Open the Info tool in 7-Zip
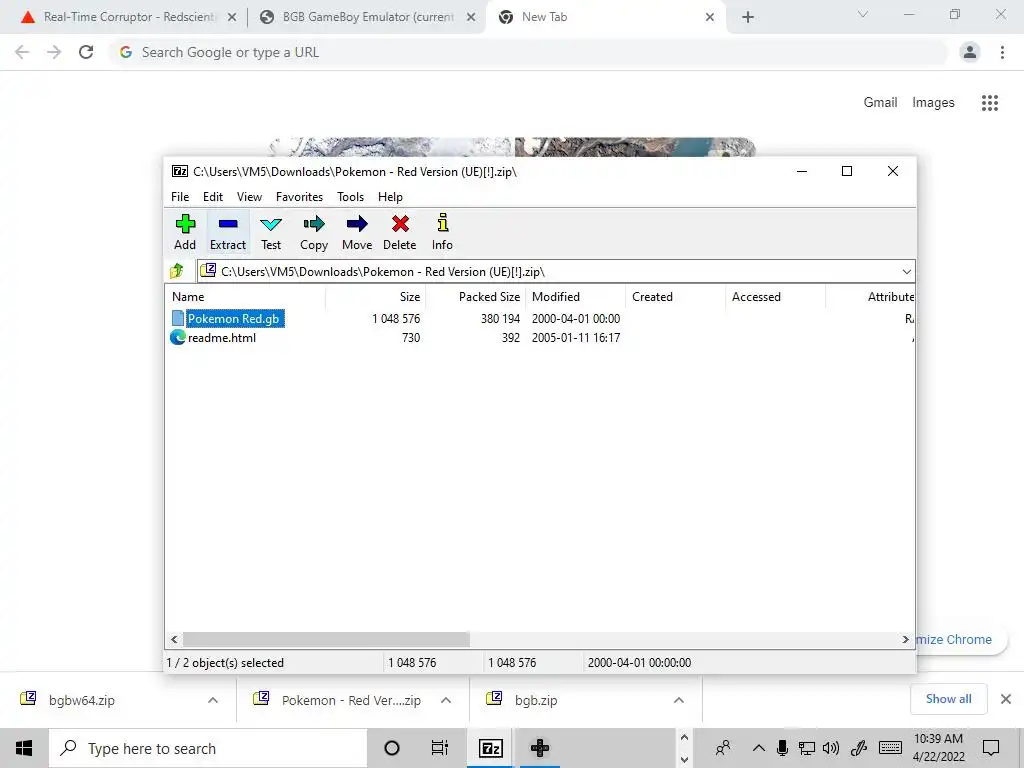Image resolution: width=1024 pixels, height=768 pixels. click(442, 232)
